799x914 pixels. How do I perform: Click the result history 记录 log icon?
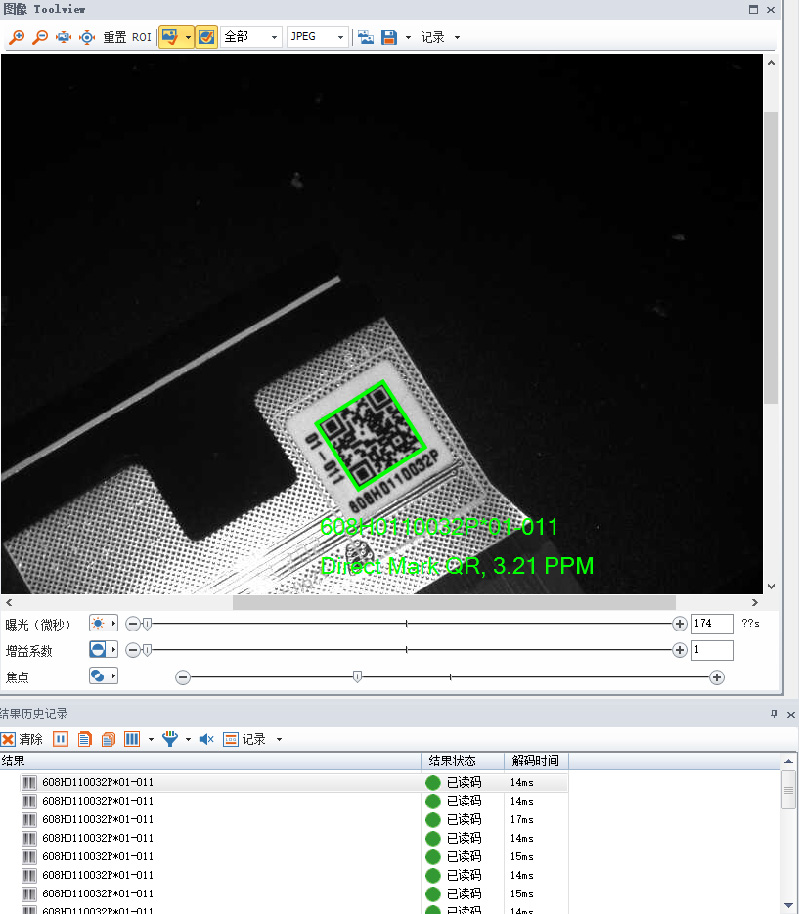tap(231, 739)
